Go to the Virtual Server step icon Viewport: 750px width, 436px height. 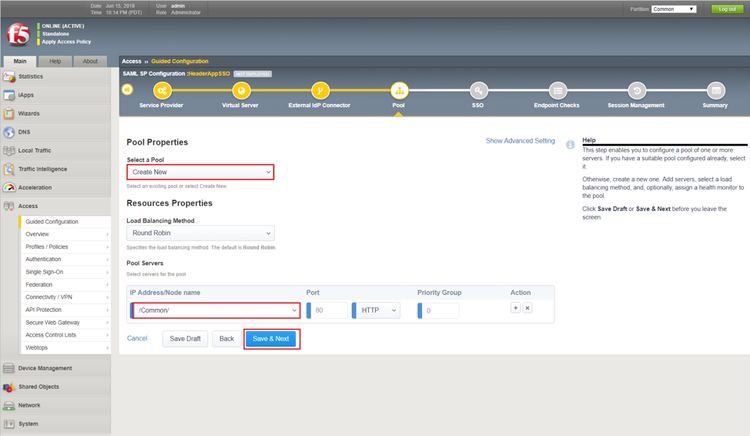click(x=241, y=91)
